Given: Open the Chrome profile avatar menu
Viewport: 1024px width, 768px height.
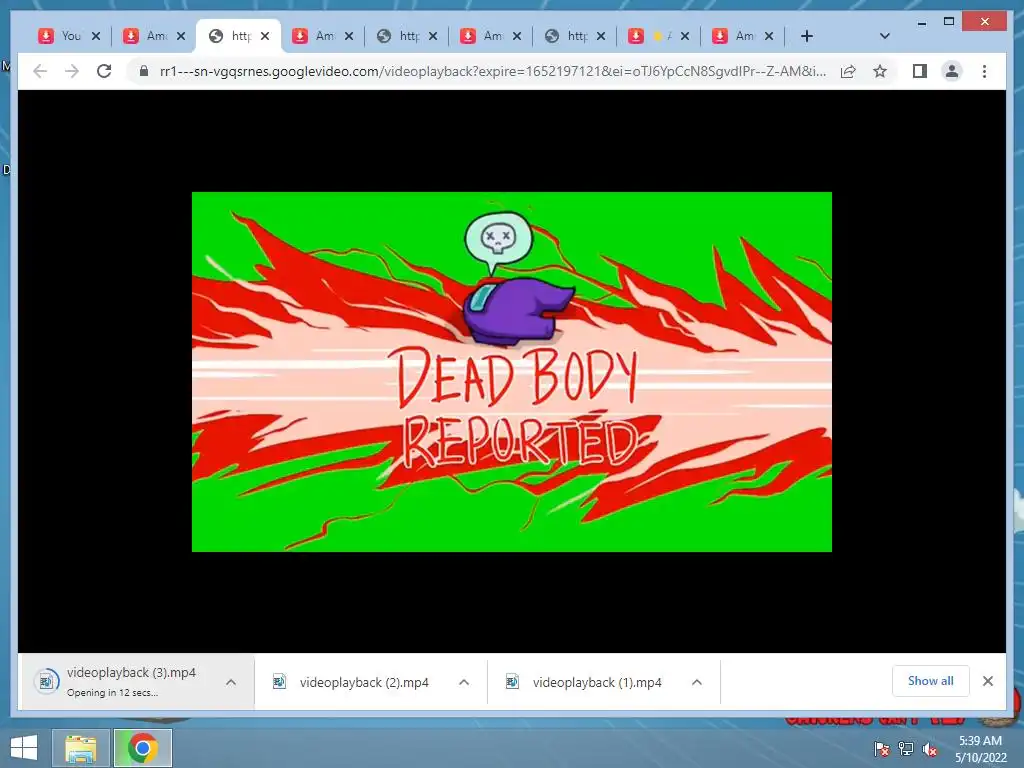Looking at the screenshot, I should pyautogui.click(x=952, y=71).
